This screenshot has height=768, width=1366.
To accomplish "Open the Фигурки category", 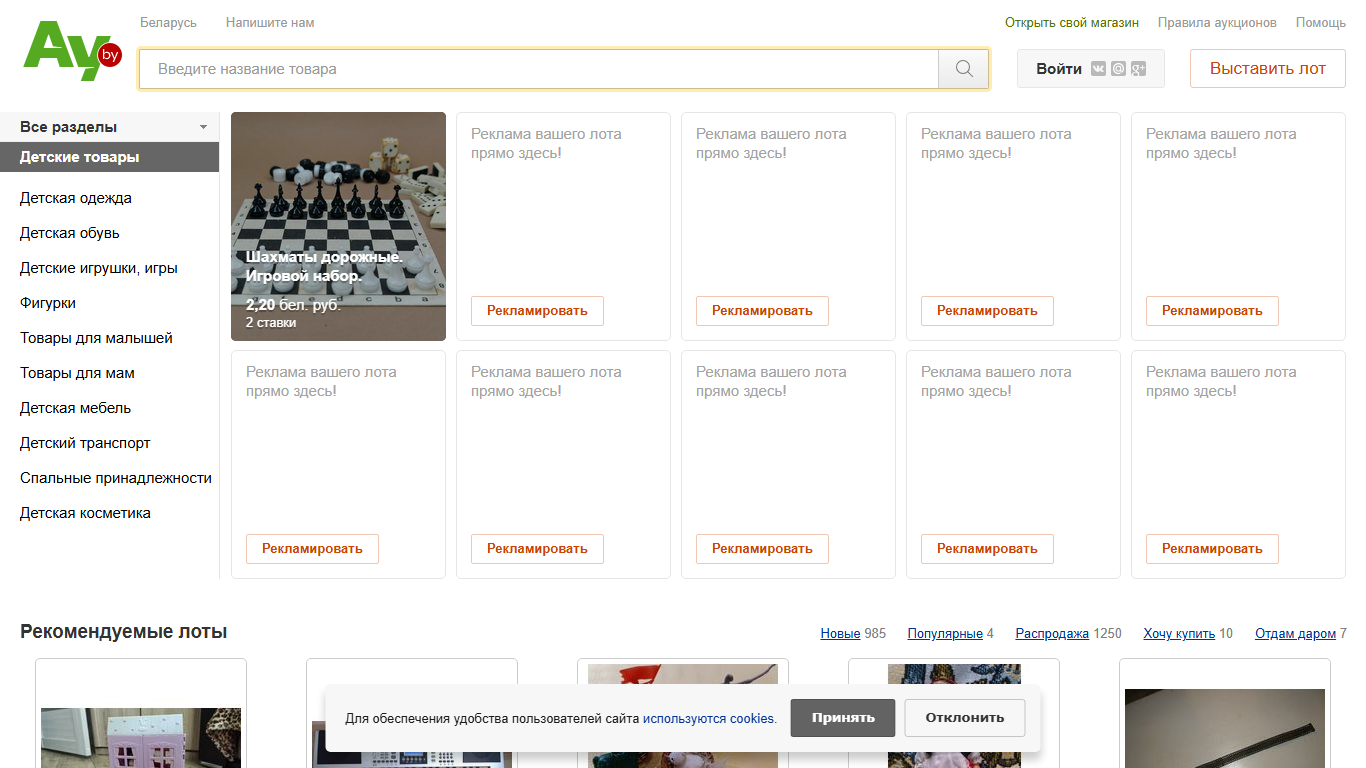I will [48, 303].
